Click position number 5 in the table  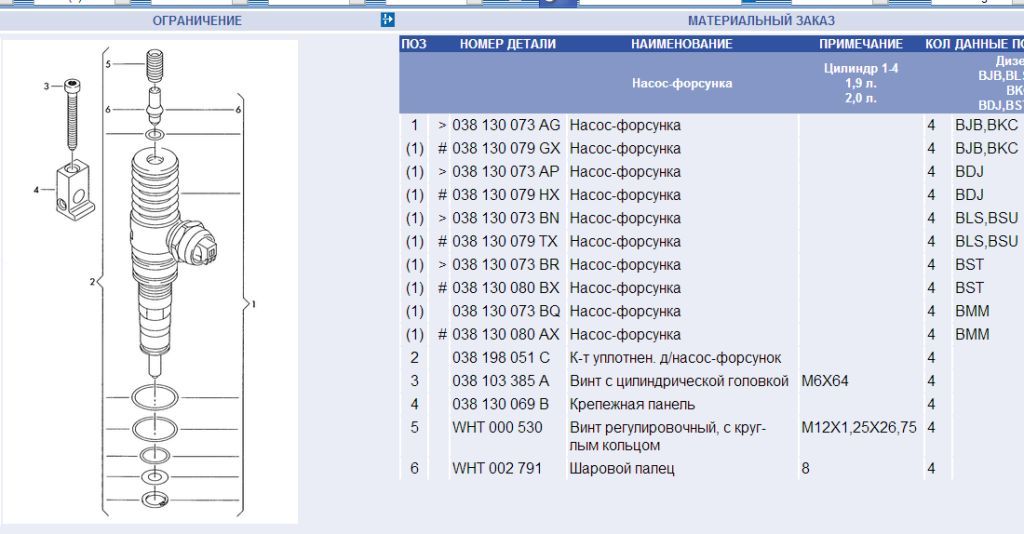click(x=415, y=428)
